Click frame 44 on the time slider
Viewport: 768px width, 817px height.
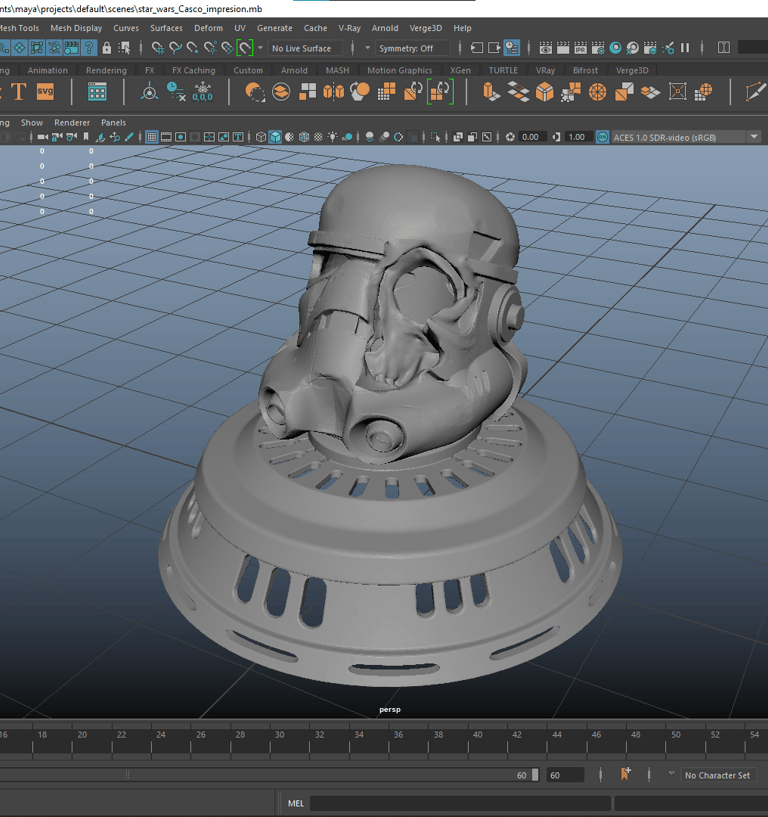tap(557, 735)
